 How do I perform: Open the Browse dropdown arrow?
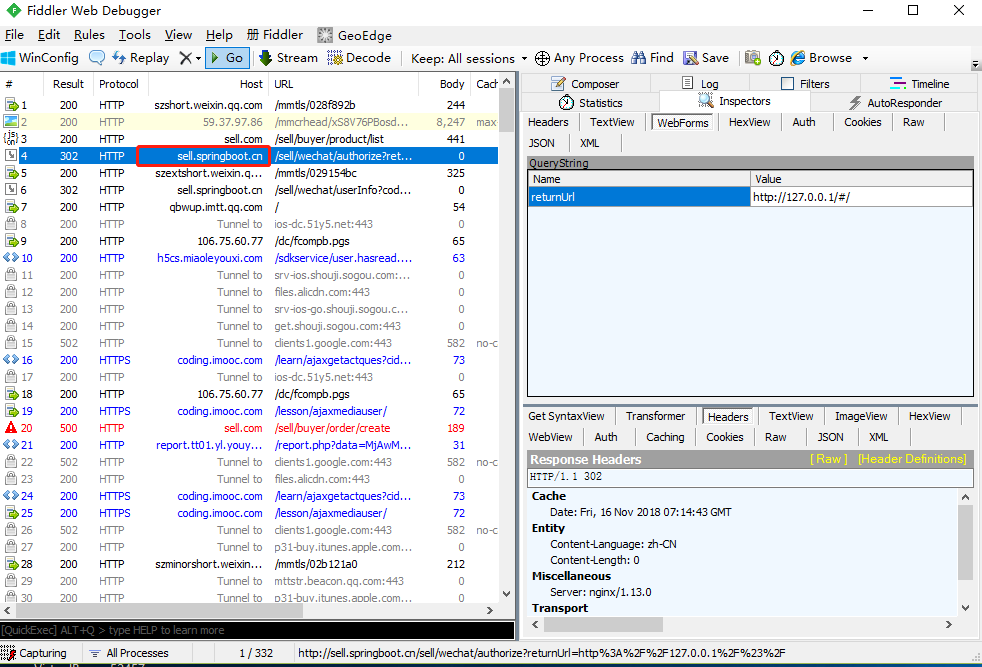pyautogui.click(x=866, y=58)
